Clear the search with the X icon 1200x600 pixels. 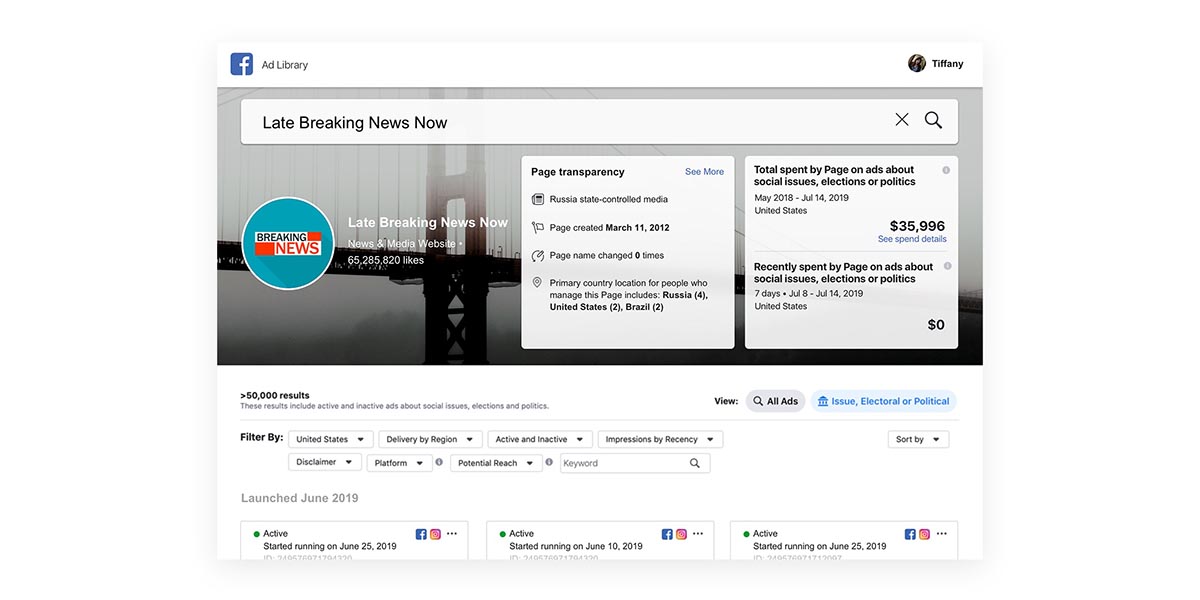click(x=902, y=120)
